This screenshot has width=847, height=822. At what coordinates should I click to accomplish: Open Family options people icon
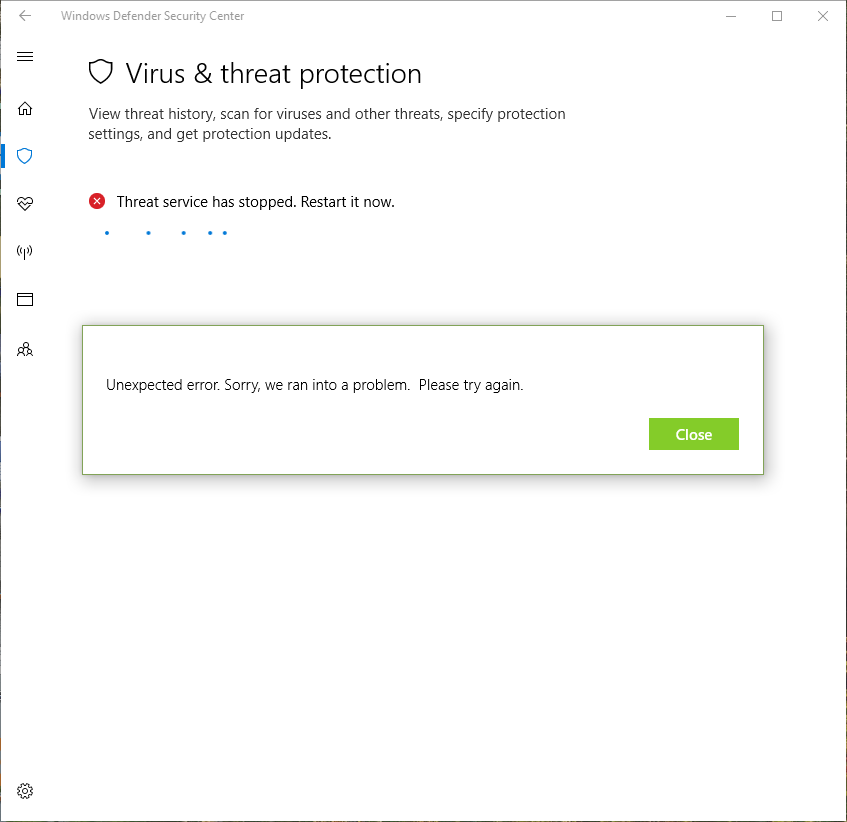(x=25, y=350)
